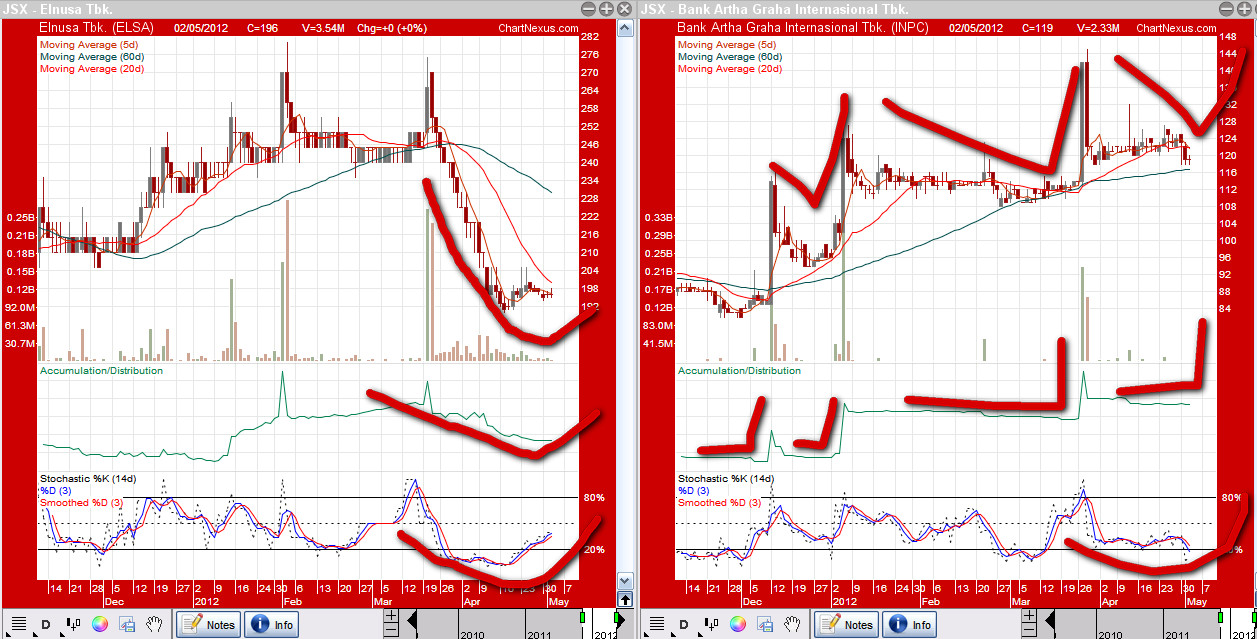The image size is (1257, 639).
Task: Open Info in the ELSA chart window
Action: coord(272,625)
